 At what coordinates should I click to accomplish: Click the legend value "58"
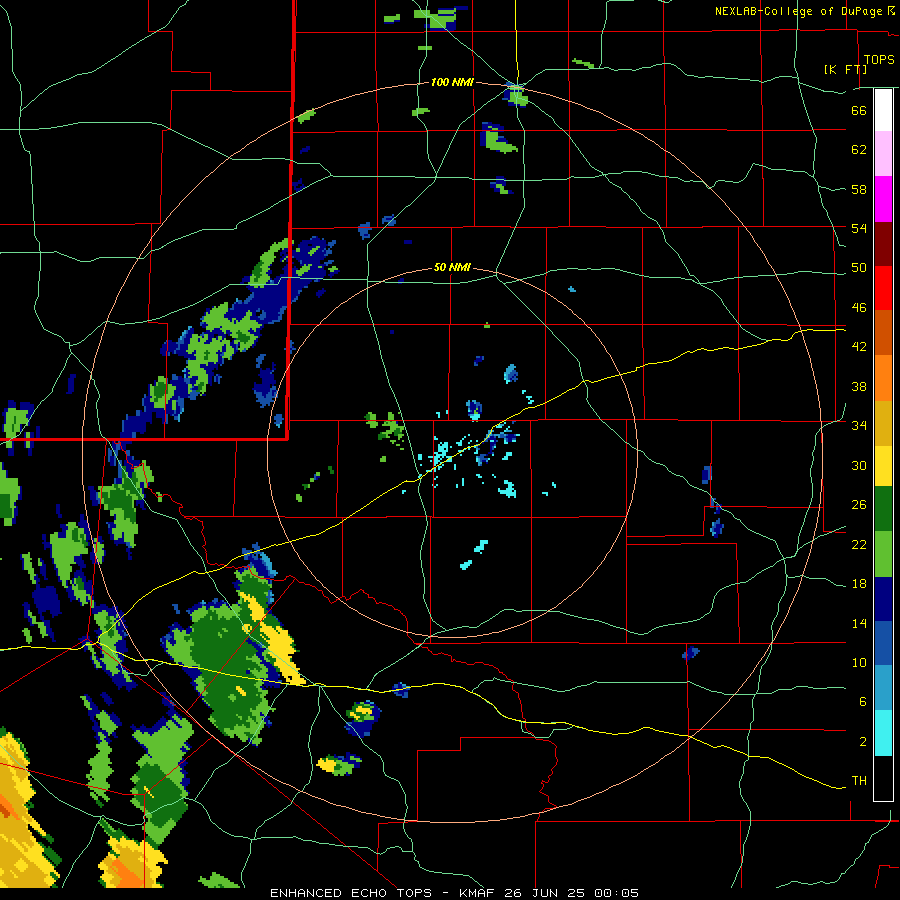(x=859, y=189)
